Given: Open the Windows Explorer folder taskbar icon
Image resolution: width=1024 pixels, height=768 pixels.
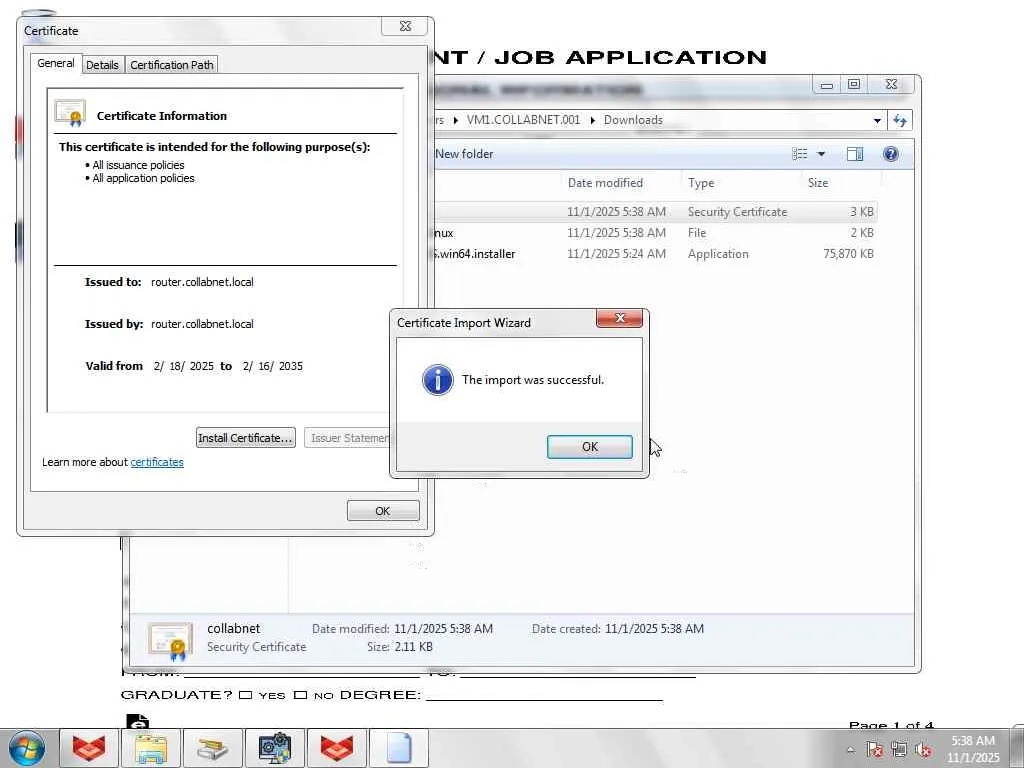Looking at the screenshot, I should pyautogui.click(x=150, y=748).
